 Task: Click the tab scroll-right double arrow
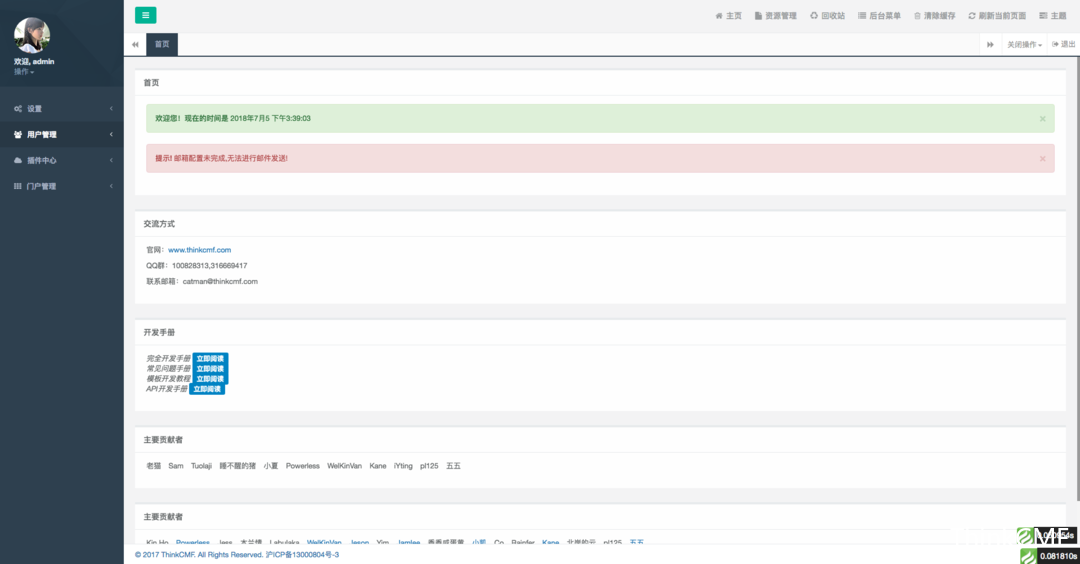point(990,44)
